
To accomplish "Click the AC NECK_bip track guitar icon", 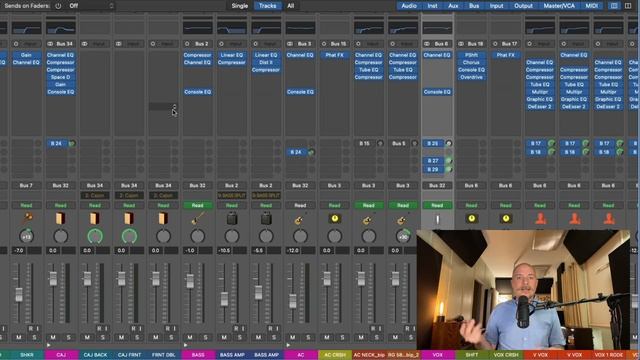I will click(369, 219).
